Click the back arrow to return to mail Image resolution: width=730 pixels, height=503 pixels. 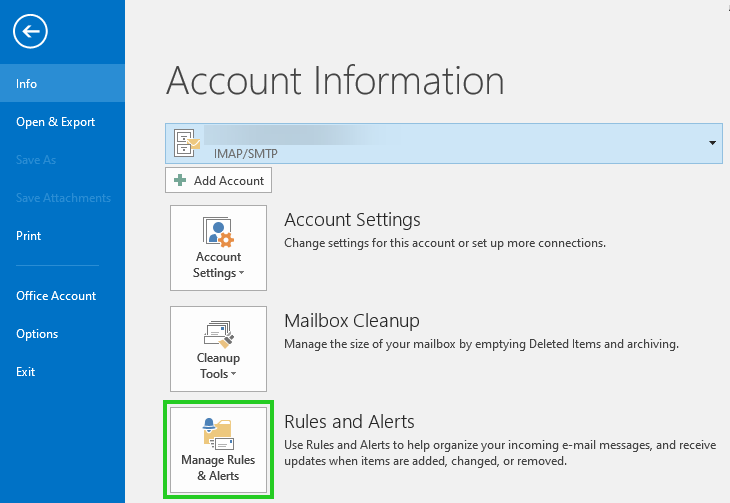coord(31,32)
